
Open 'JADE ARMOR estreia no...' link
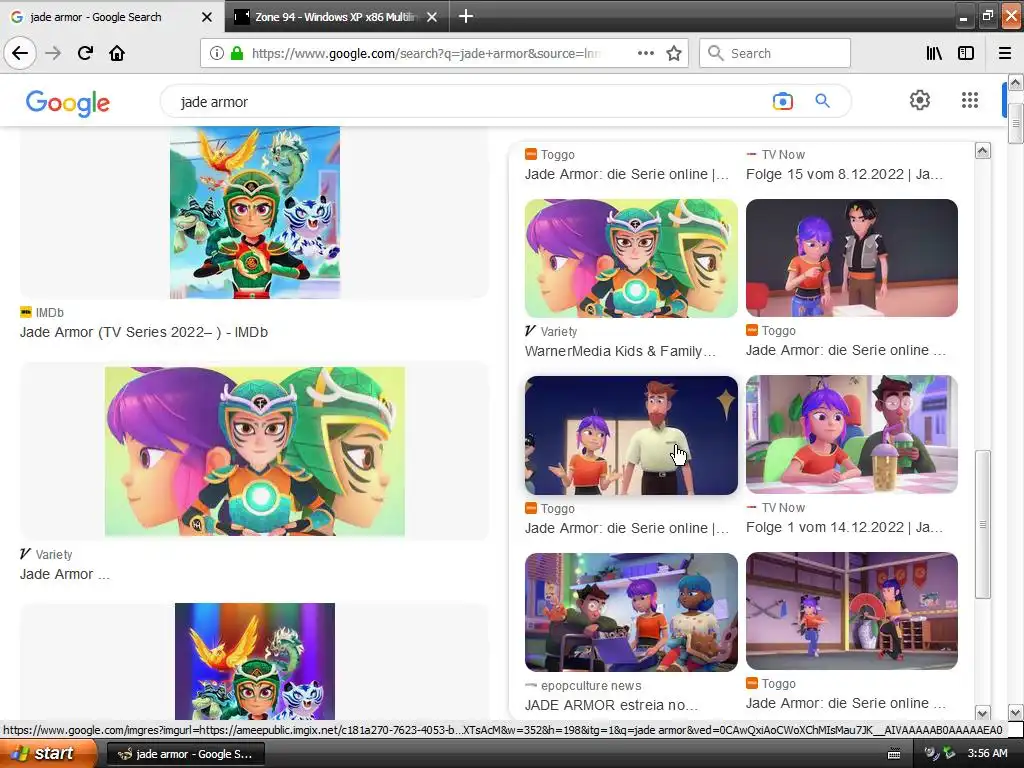(x=611, y=705)
